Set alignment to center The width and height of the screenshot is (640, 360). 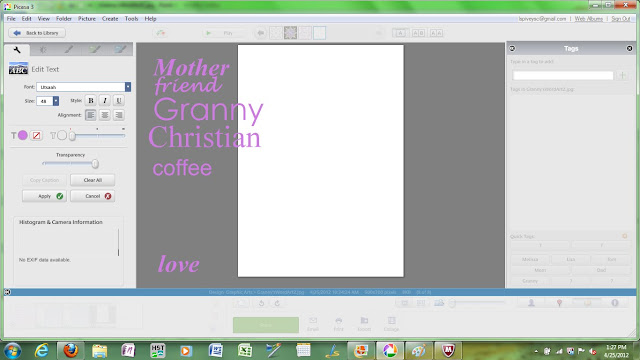point(105,115)
